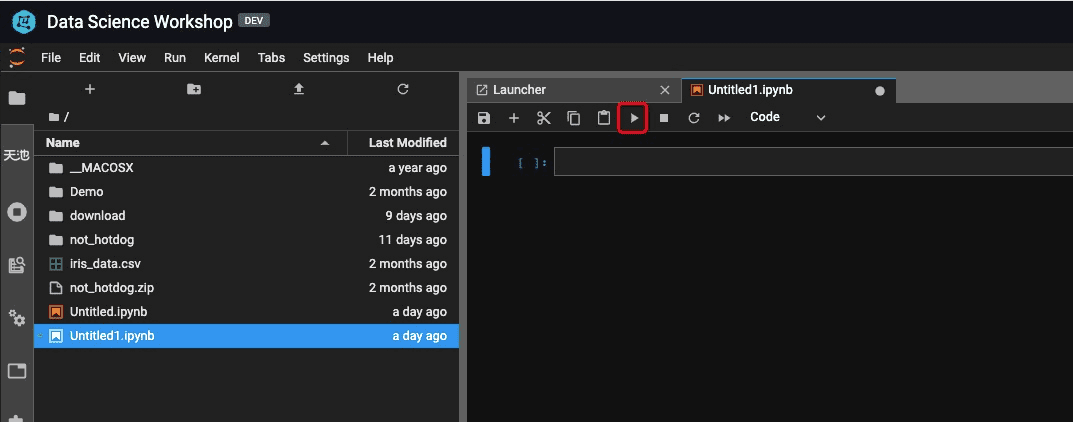This screenshot has width=1073, height=422.
Task: Open the Tabs menu
Action: [272, 57]
